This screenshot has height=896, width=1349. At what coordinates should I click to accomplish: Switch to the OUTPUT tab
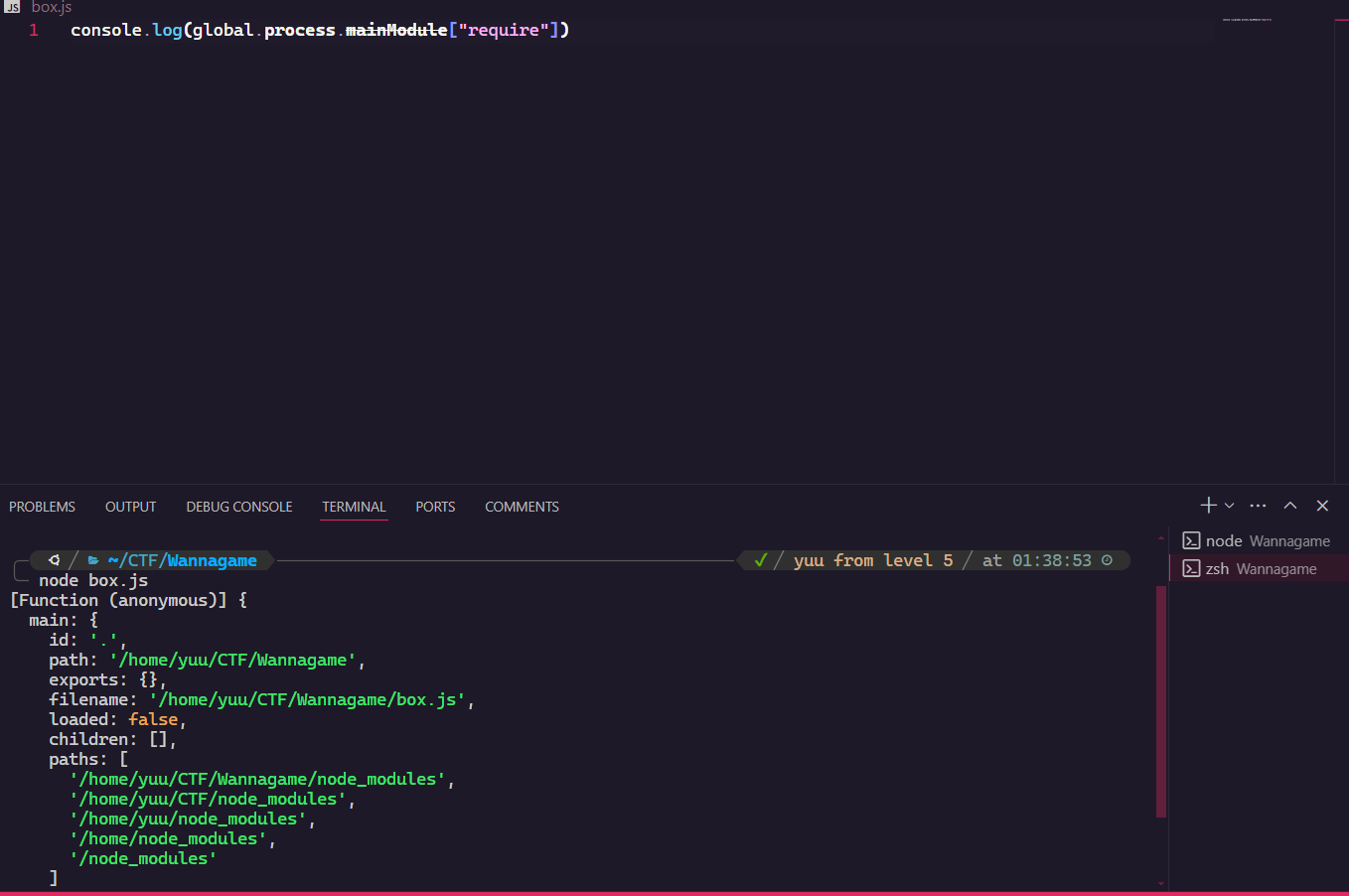pos(130,507)
